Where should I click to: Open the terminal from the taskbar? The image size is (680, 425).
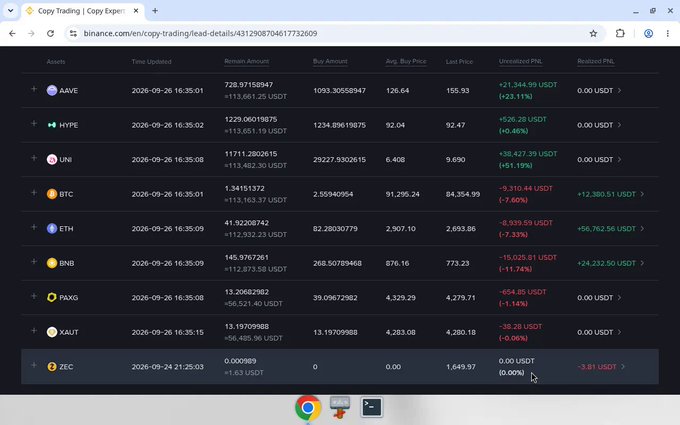[x=372, y=407]
